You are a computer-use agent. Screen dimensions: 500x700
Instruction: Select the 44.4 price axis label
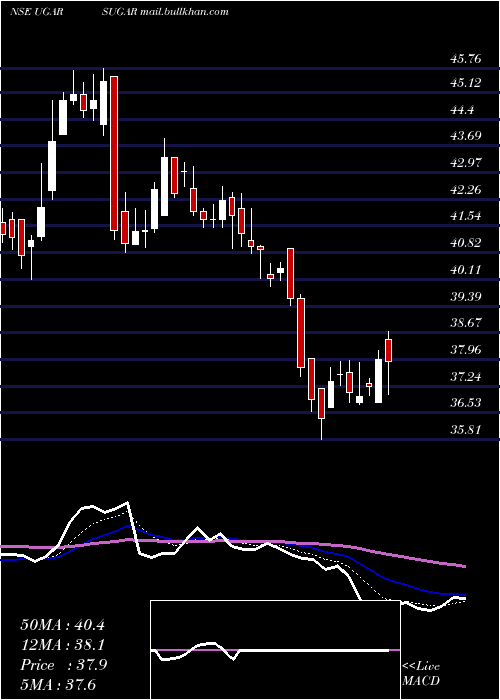click(462, 110)
